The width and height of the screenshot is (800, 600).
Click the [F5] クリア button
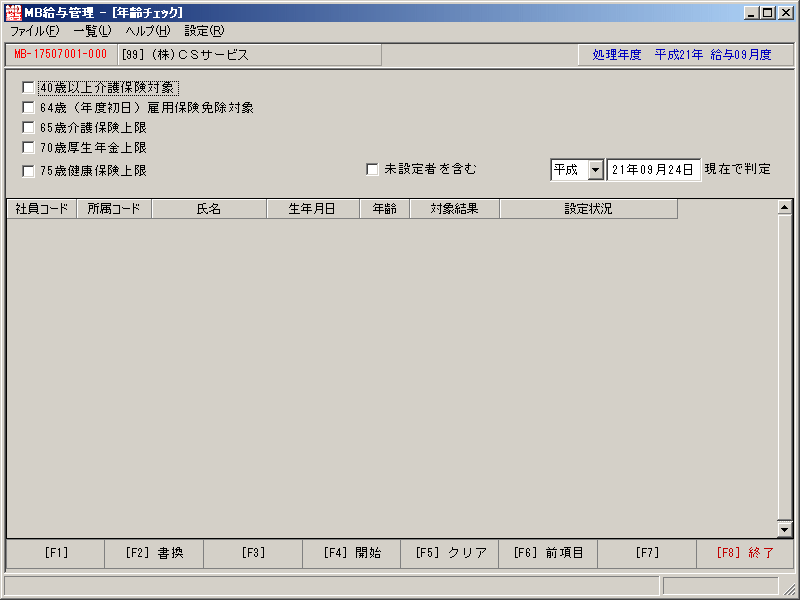451,553
